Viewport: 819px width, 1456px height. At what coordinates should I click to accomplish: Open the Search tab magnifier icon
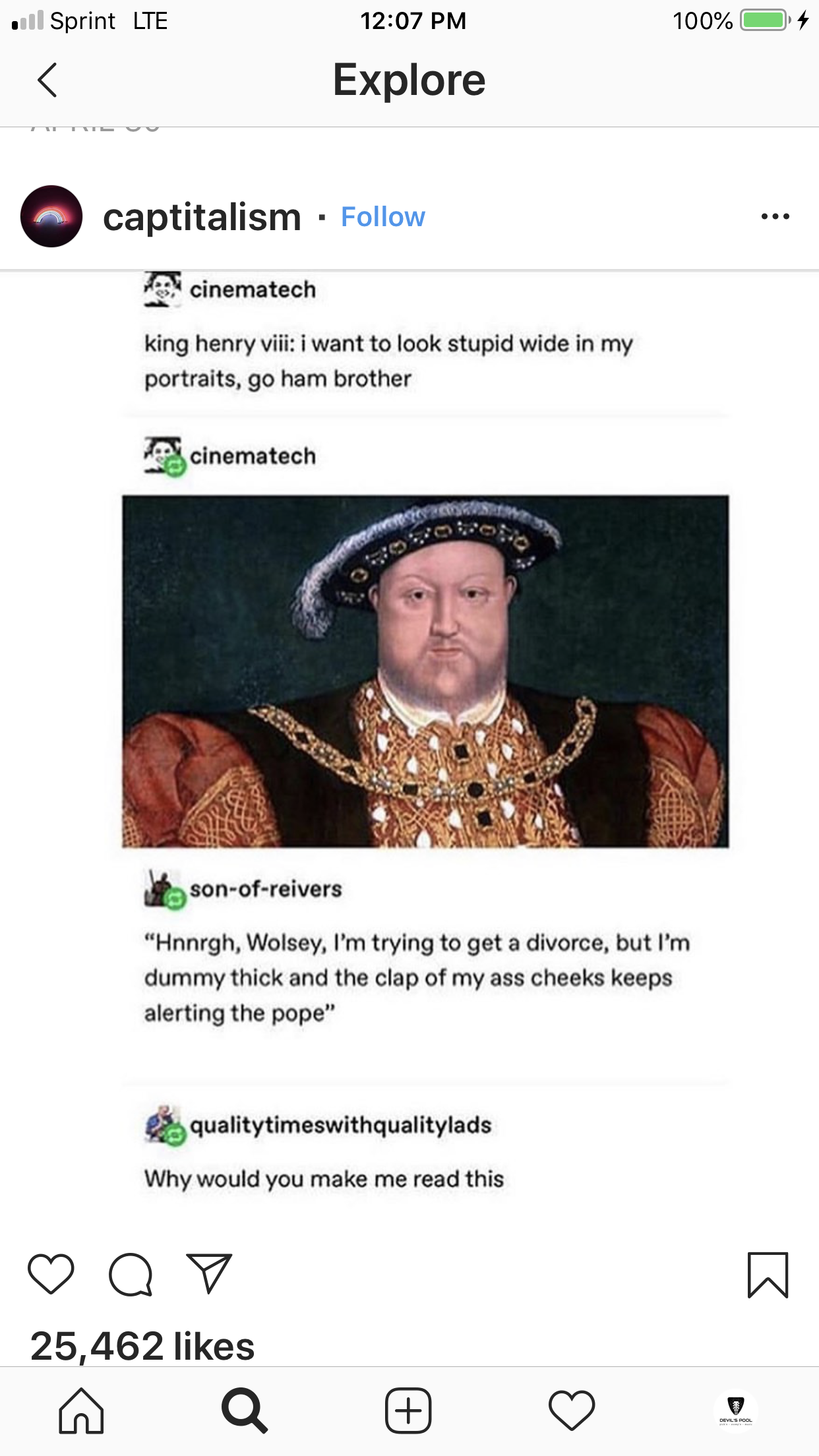click(x=245, y=1410)
